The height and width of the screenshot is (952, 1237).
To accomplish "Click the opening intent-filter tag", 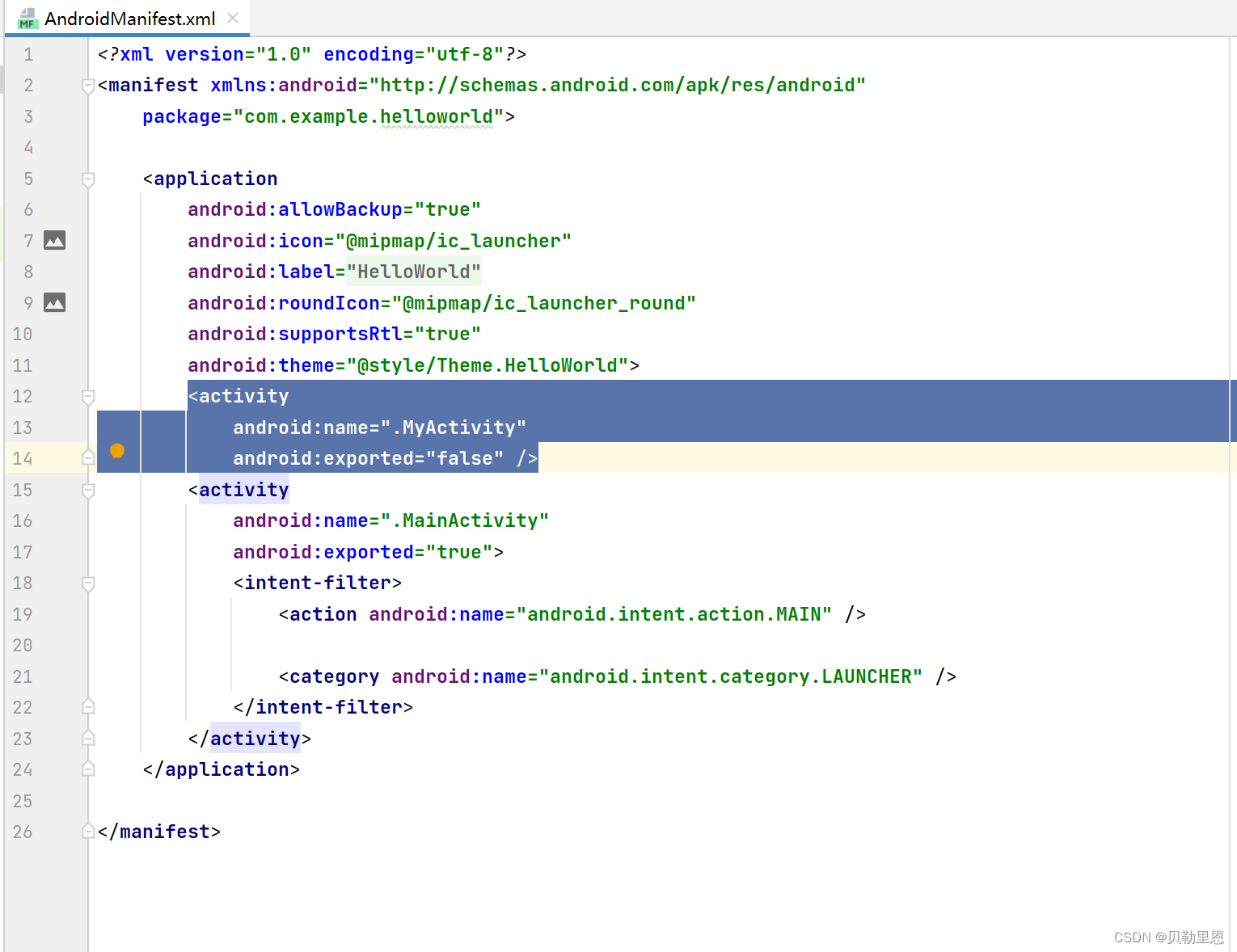I will 318,583.
